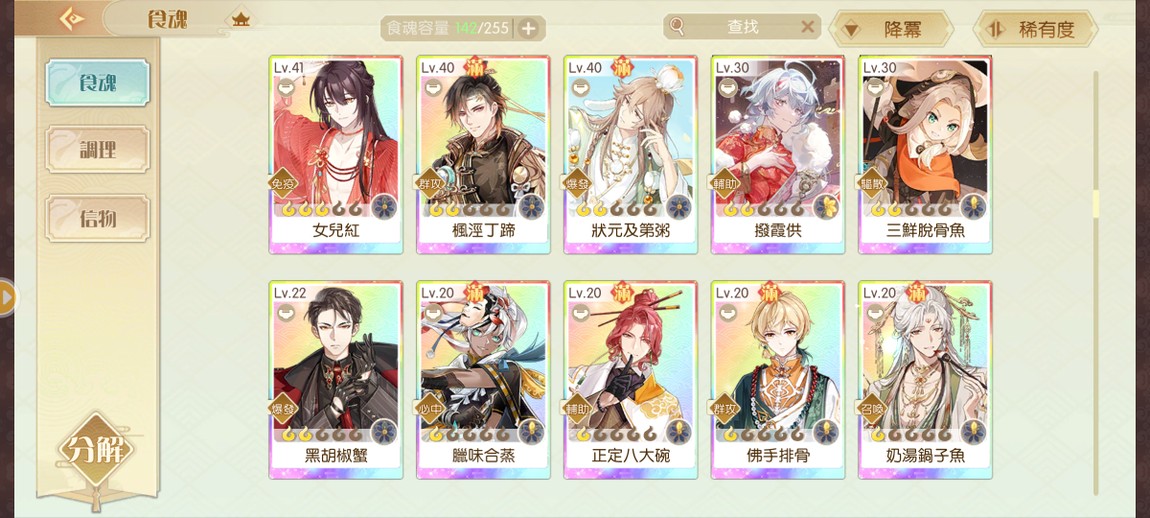
Task: Tap 女兒紅 card's element flower badge
Action: [x=384, y=206]
